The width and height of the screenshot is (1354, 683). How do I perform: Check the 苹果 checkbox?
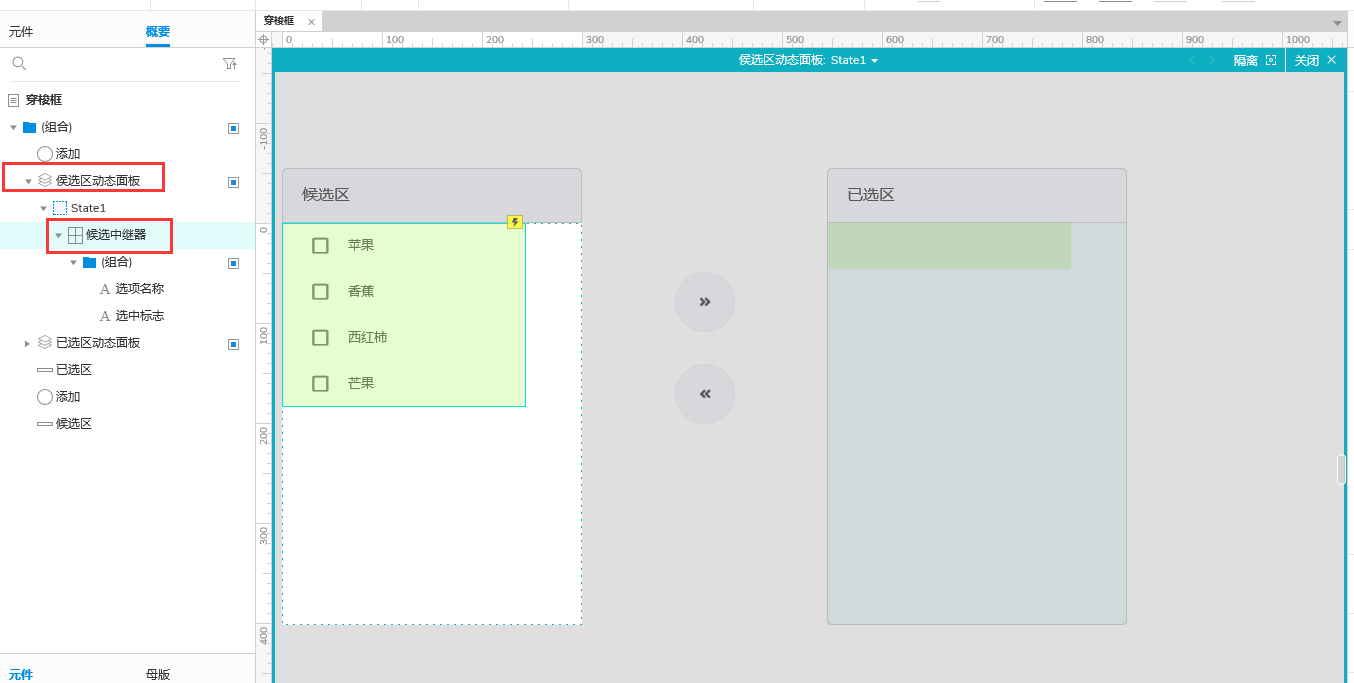click(320, 245)
